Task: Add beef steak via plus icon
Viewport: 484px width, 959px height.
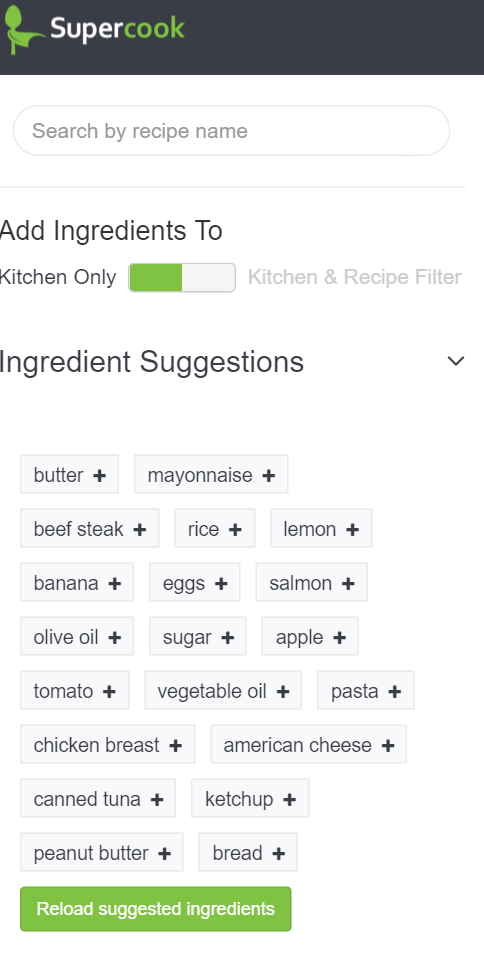Action: point(140,530)
